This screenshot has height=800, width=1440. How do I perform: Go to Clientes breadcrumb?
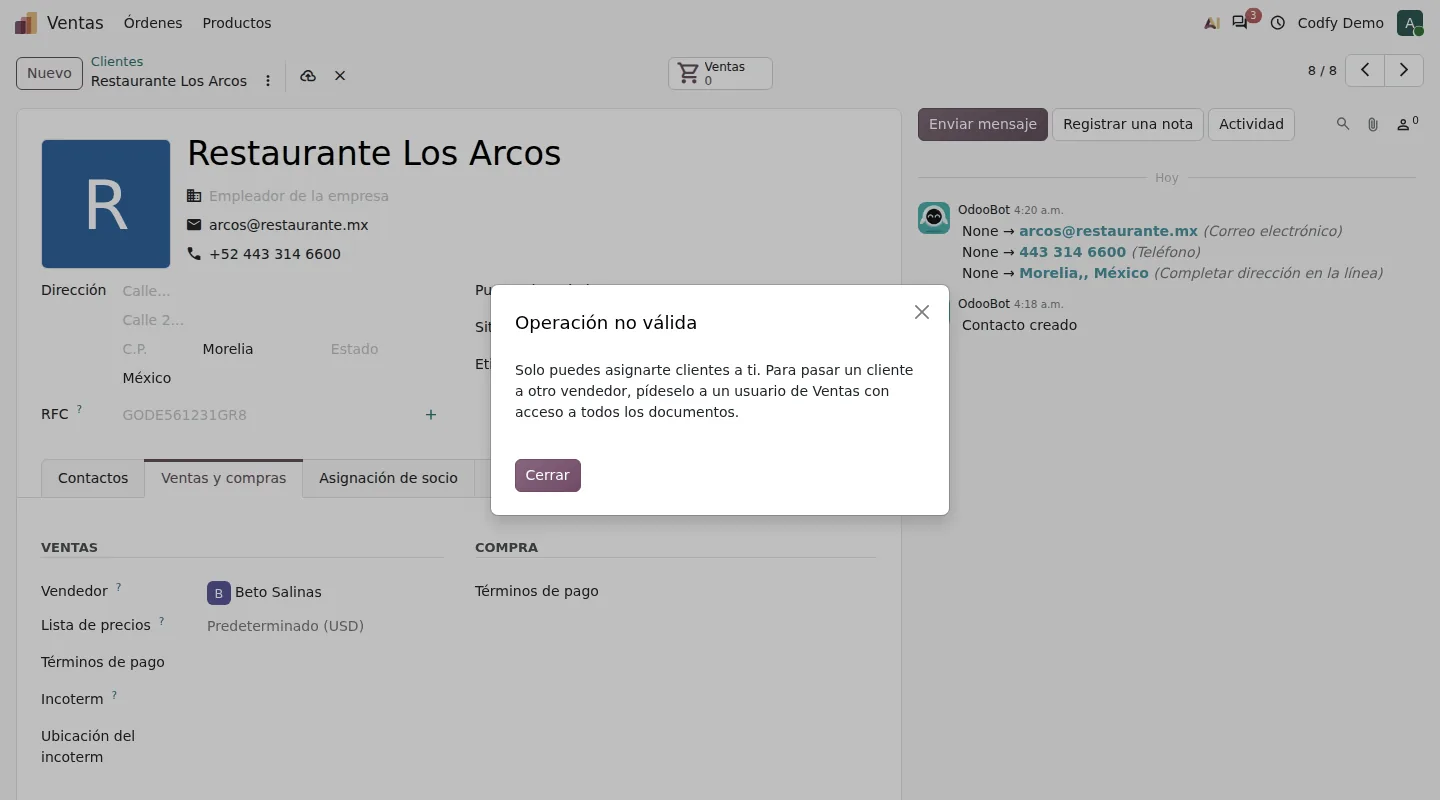click(117, 61)
